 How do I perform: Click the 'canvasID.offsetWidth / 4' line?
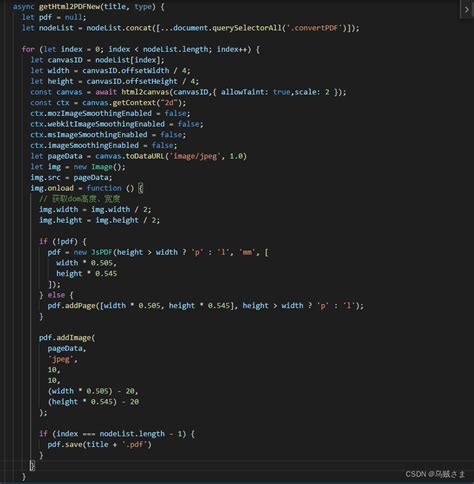tap(110, 71)
